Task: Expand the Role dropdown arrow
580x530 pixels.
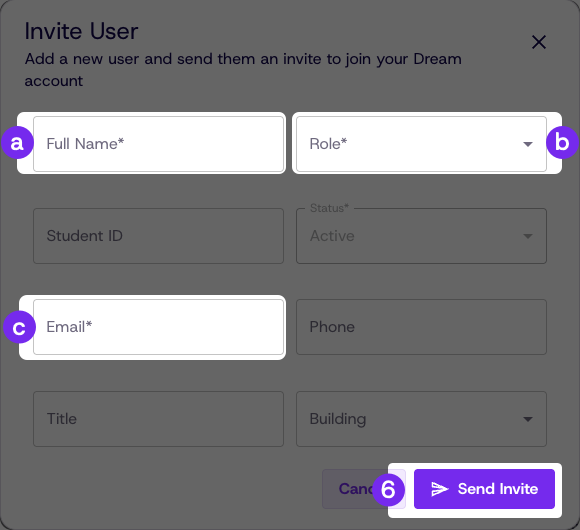Action: (528, 144)
